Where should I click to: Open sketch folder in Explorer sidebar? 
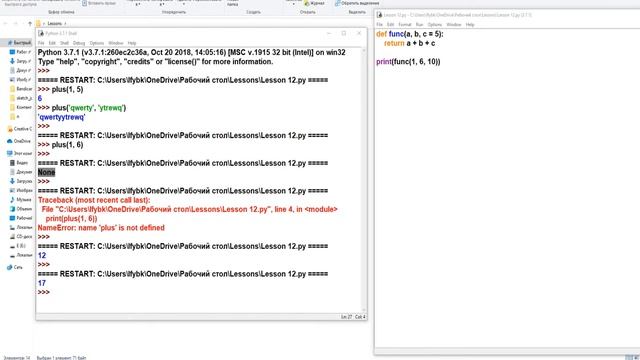21,98
